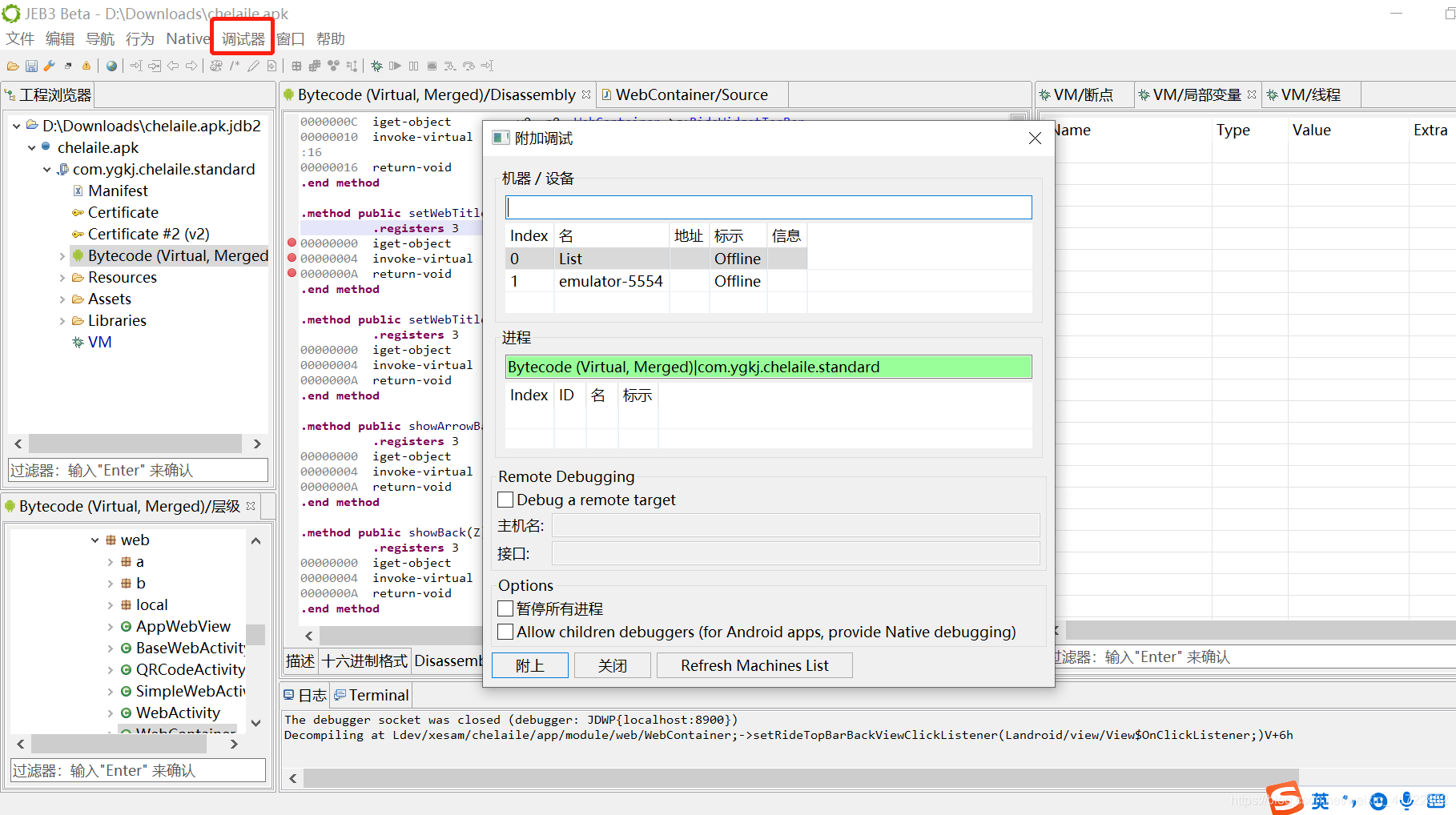Viewport: 1456px width, 815px height.
Task: Open the Native menu
Action: pos(188,38)
